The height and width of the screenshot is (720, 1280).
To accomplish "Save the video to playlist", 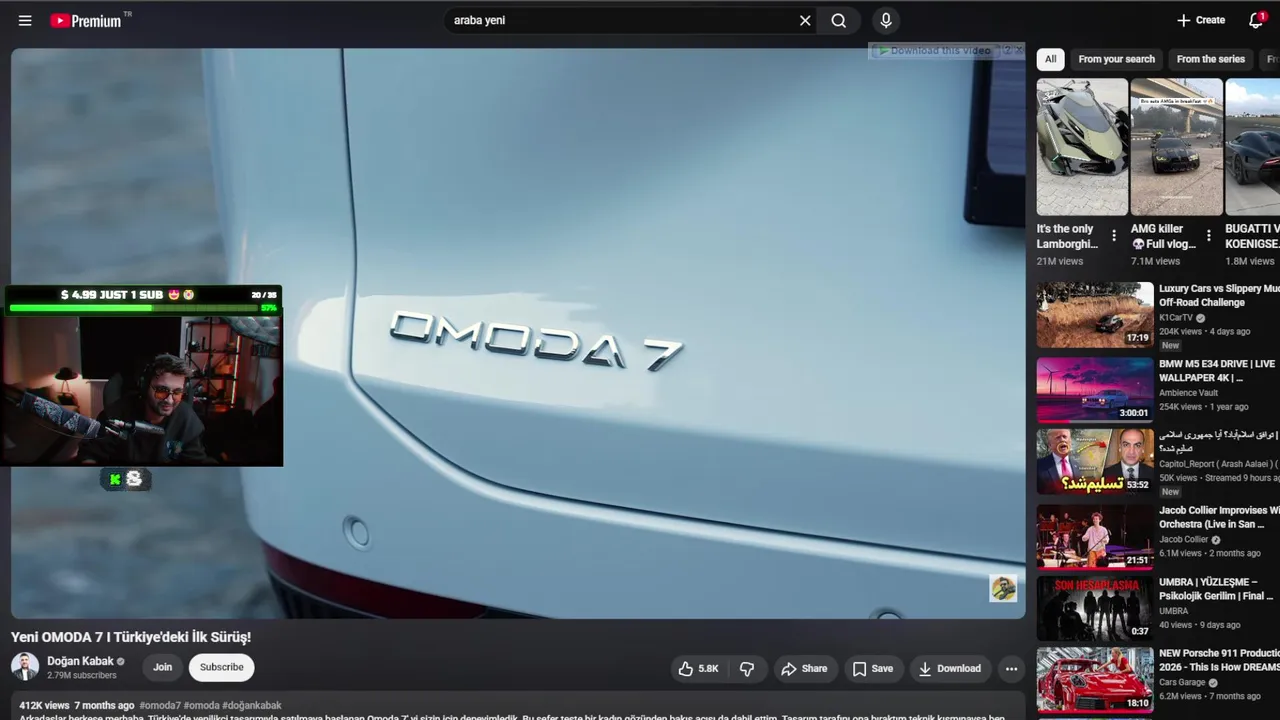I will click(872, 669).
